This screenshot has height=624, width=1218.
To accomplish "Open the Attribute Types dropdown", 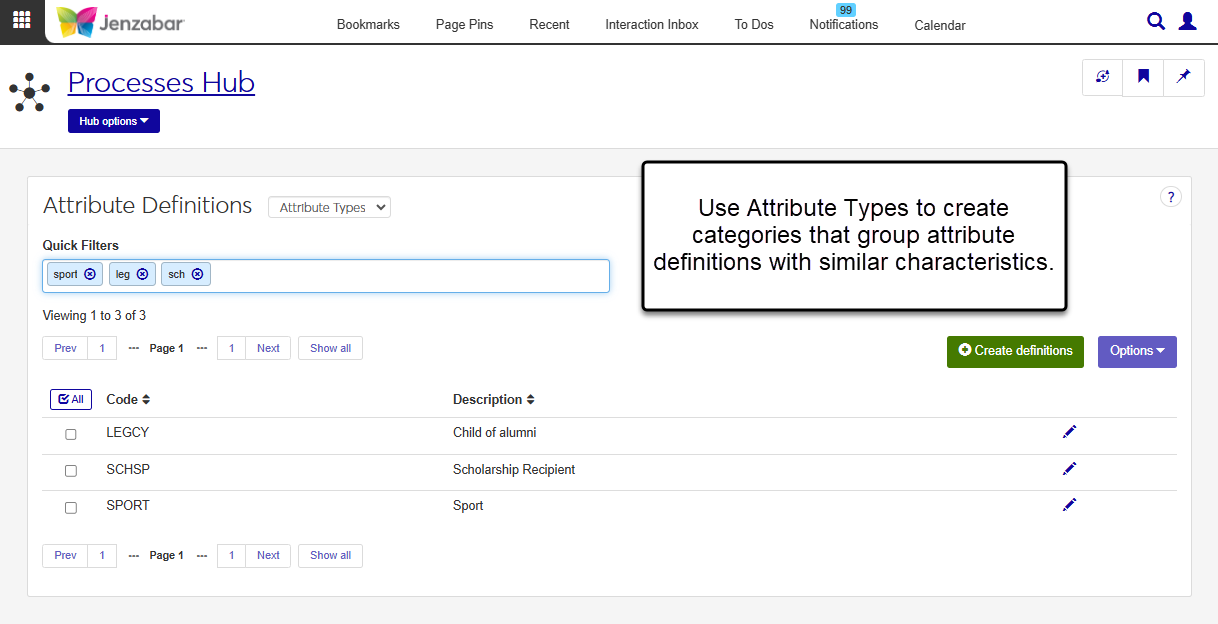I will click(x=329, y=208).
